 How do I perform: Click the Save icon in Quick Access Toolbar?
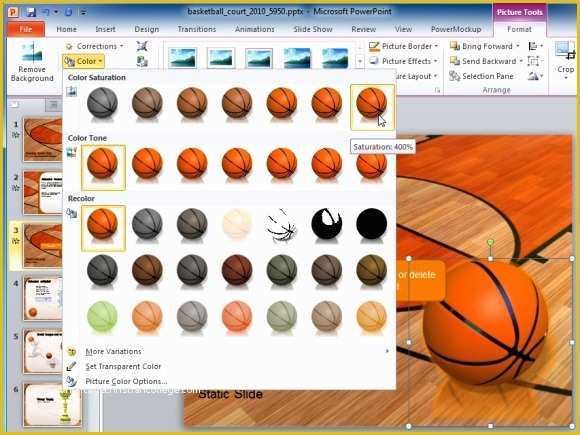pyautogui.click(x=31, y=12)
